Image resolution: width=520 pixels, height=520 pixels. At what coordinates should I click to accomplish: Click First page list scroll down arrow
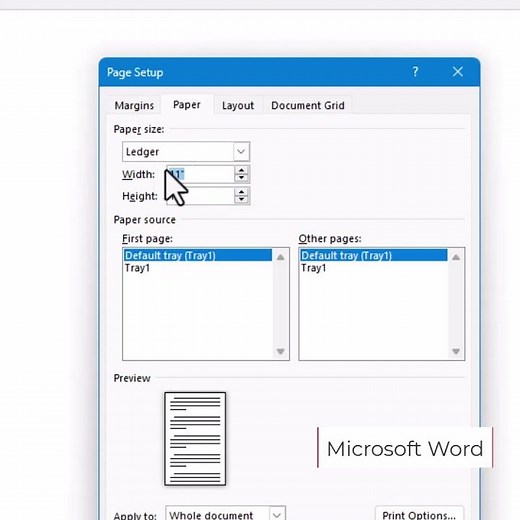pos(281,351)
